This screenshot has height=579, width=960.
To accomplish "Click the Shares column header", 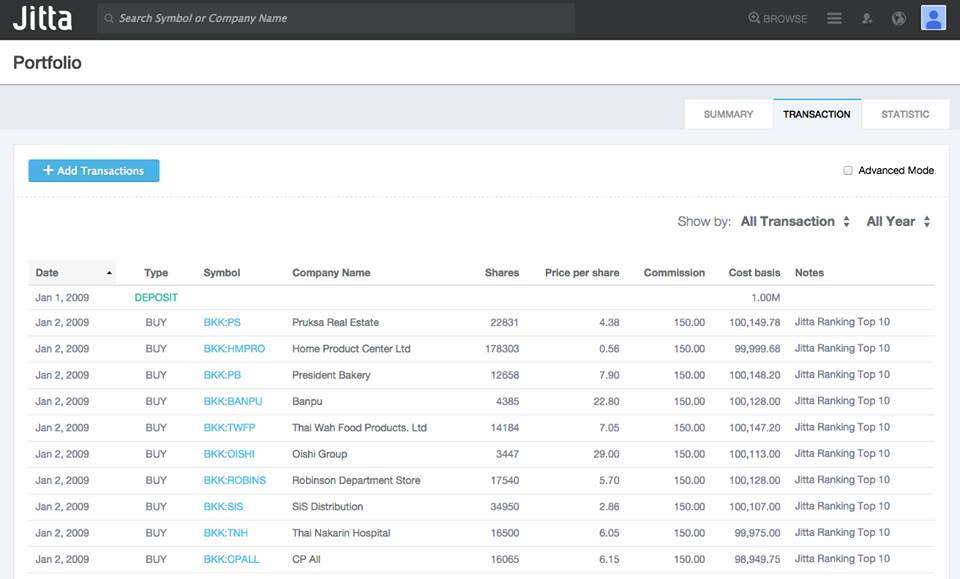I will tap(502, 272).
